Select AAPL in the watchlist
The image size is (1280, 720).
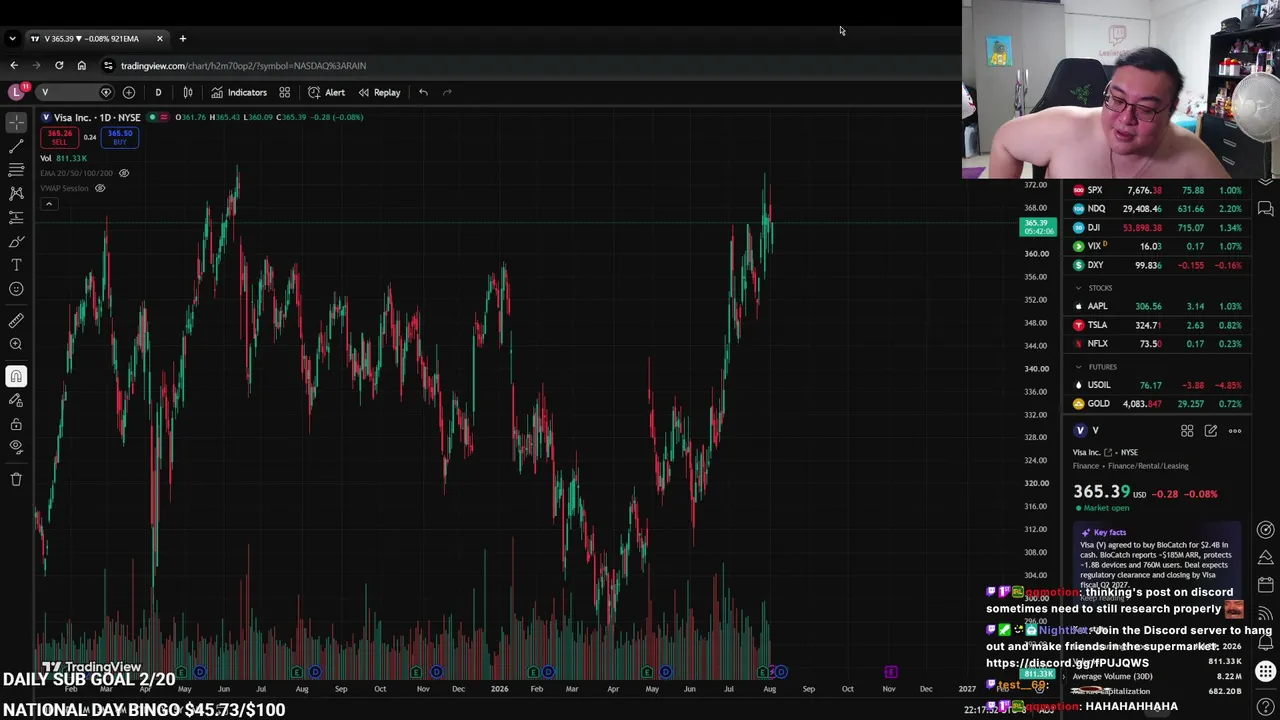(x=1157, y=306)
